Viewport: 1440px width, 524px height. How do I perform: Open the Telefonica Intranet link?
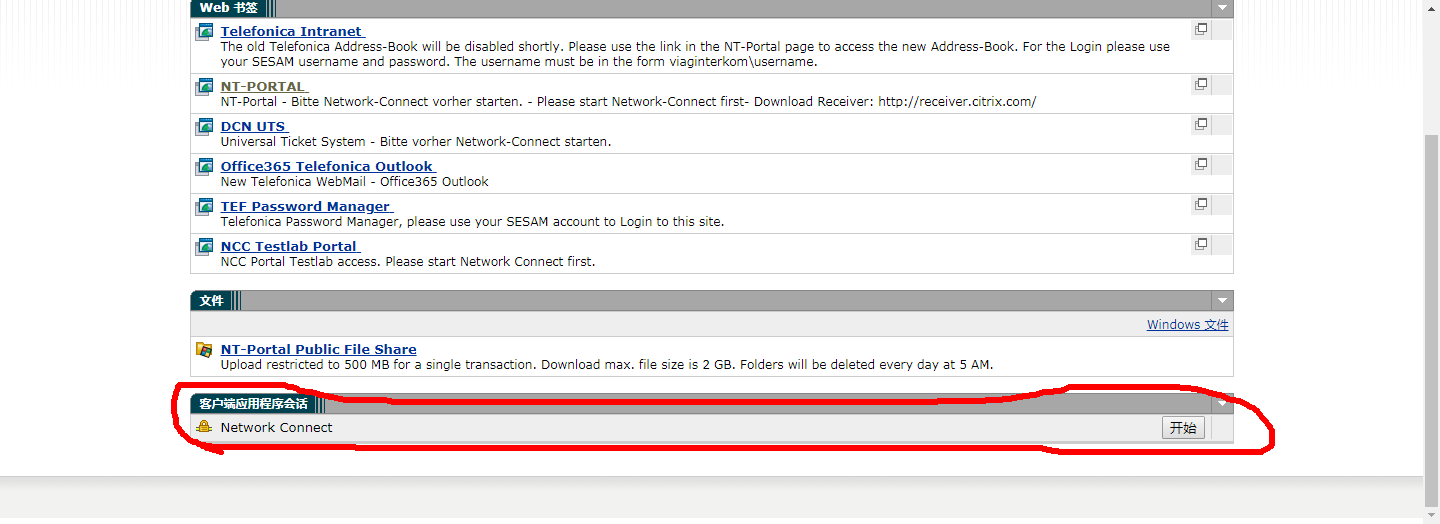[292, 31]
